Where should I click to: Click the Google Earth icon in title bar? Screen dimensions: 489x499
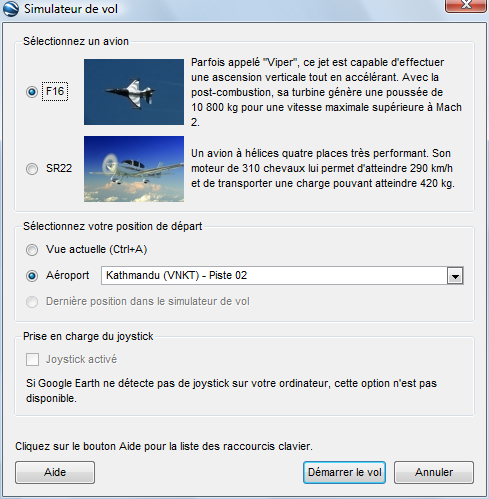(x=11, y=8)
